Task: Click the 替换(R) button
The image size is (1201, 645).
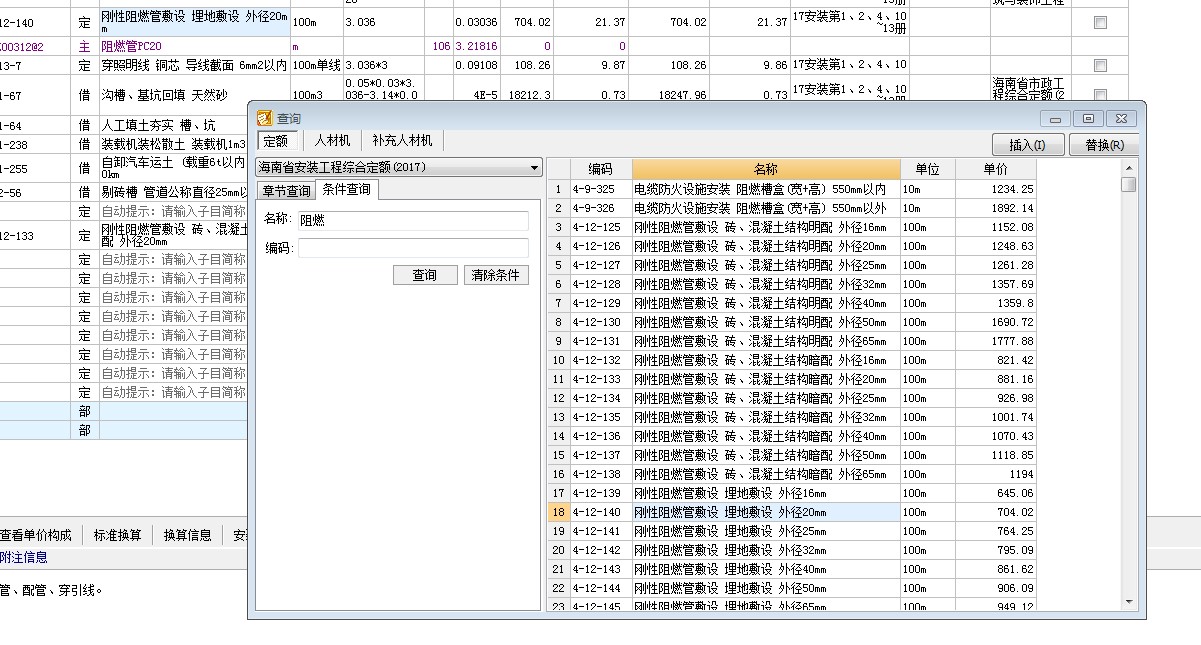Action: tap(1103, 145)
